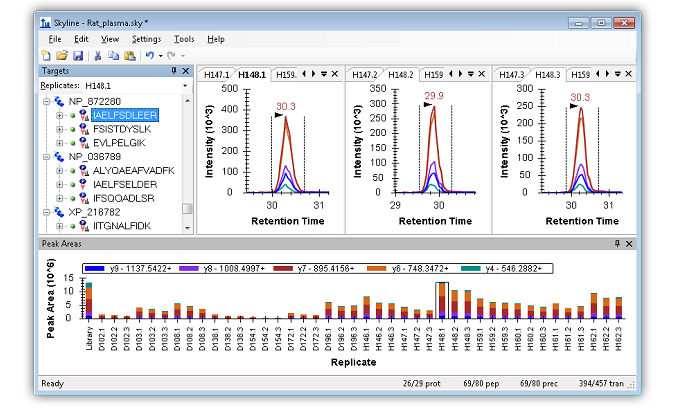The width and height of the screenshot is (685, 410).
Task: Collapse the NP_872280 protein node
Action: 46,101
